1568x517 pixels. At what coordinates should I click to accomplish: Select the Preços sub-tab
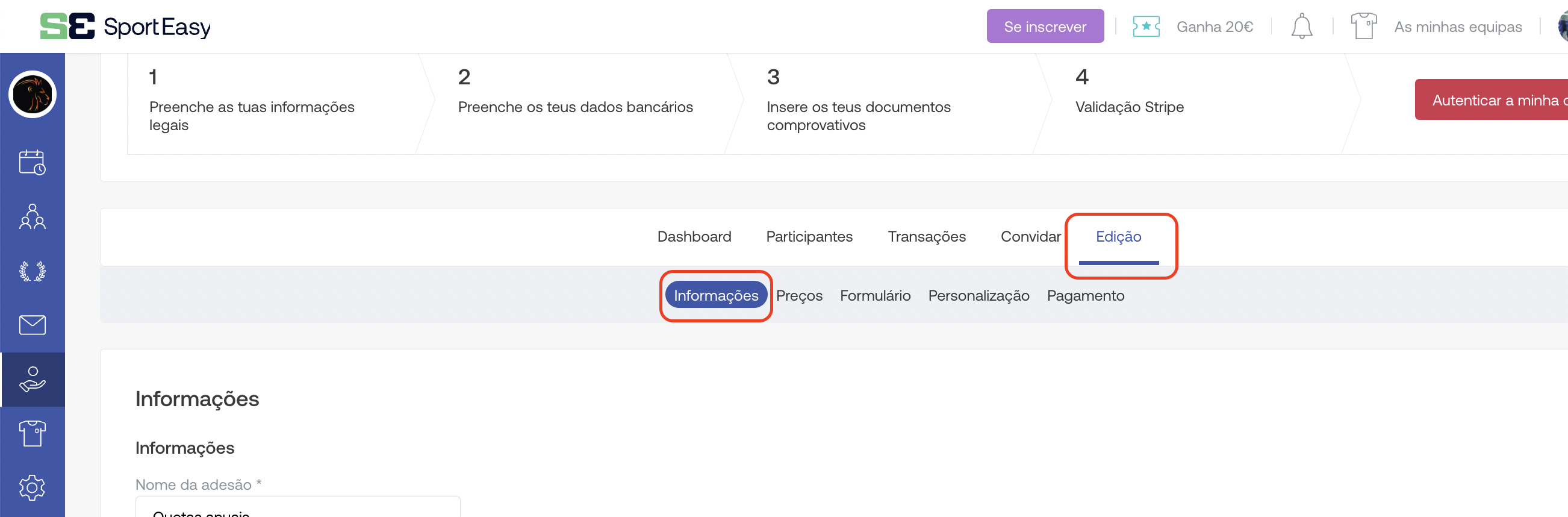[x=798, y=296]
